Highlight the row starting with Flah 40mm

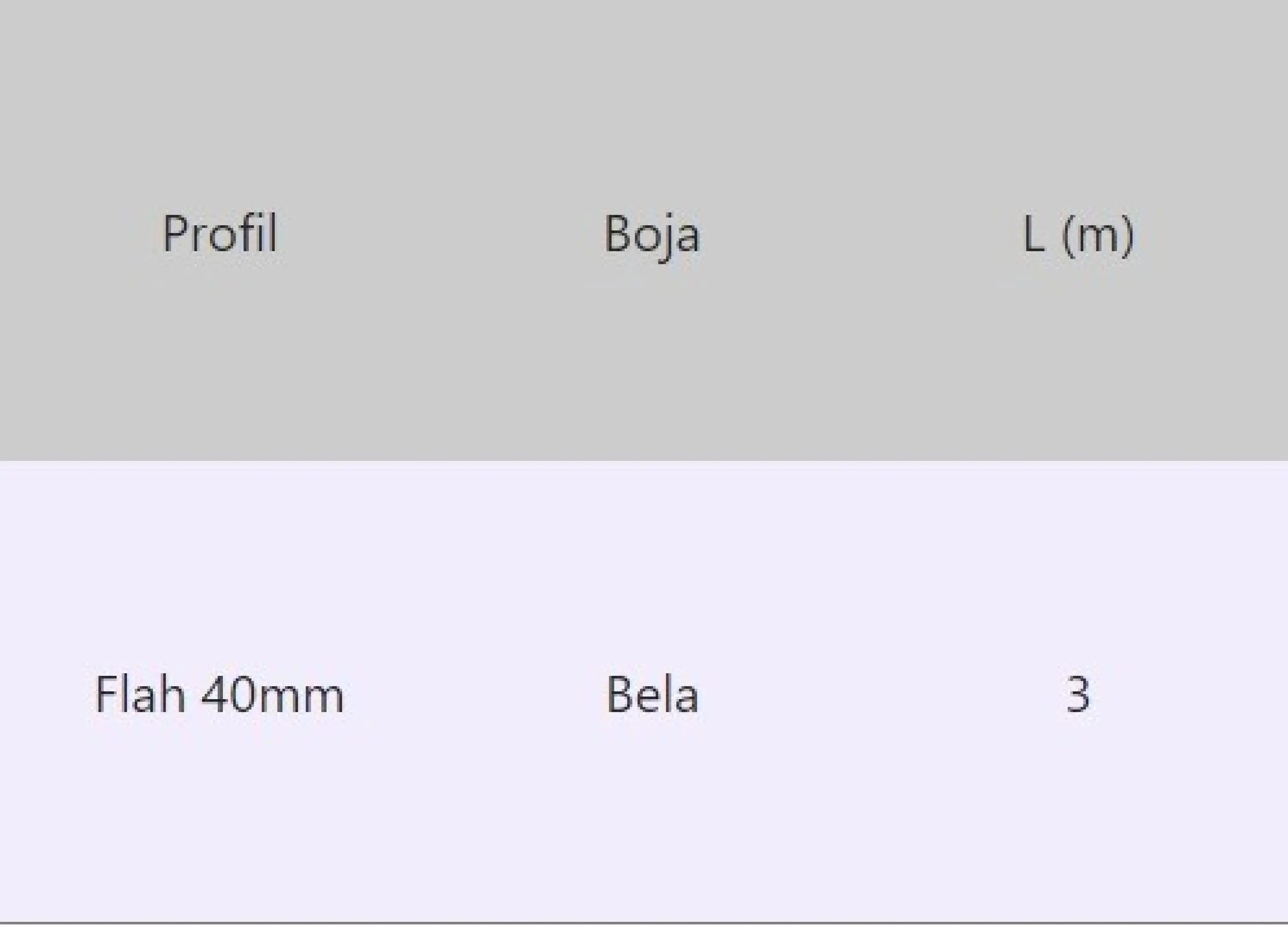coord(644,693)
